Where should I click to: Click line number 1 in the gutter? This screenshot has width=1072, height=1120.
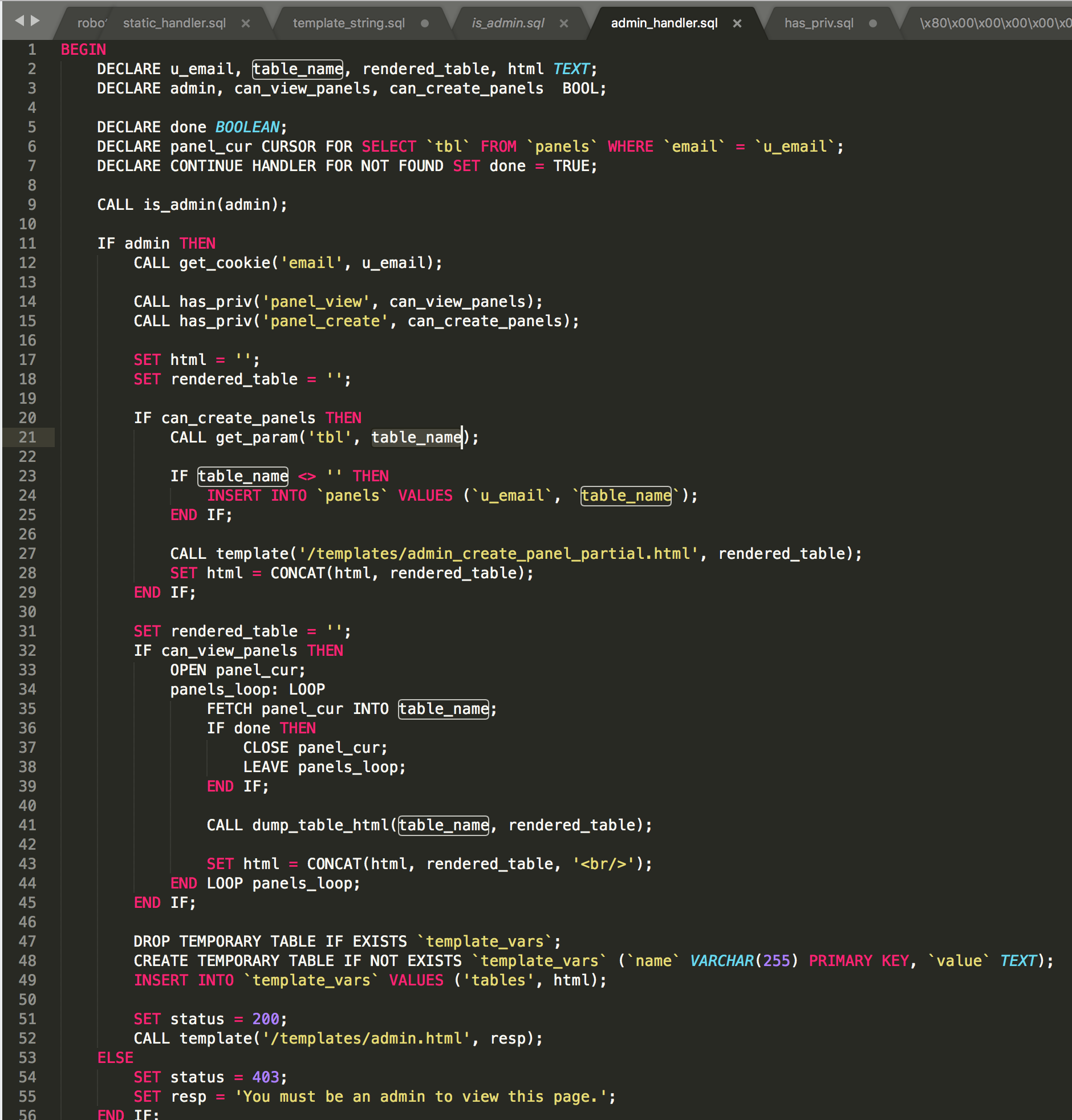(x=32, y=50)
